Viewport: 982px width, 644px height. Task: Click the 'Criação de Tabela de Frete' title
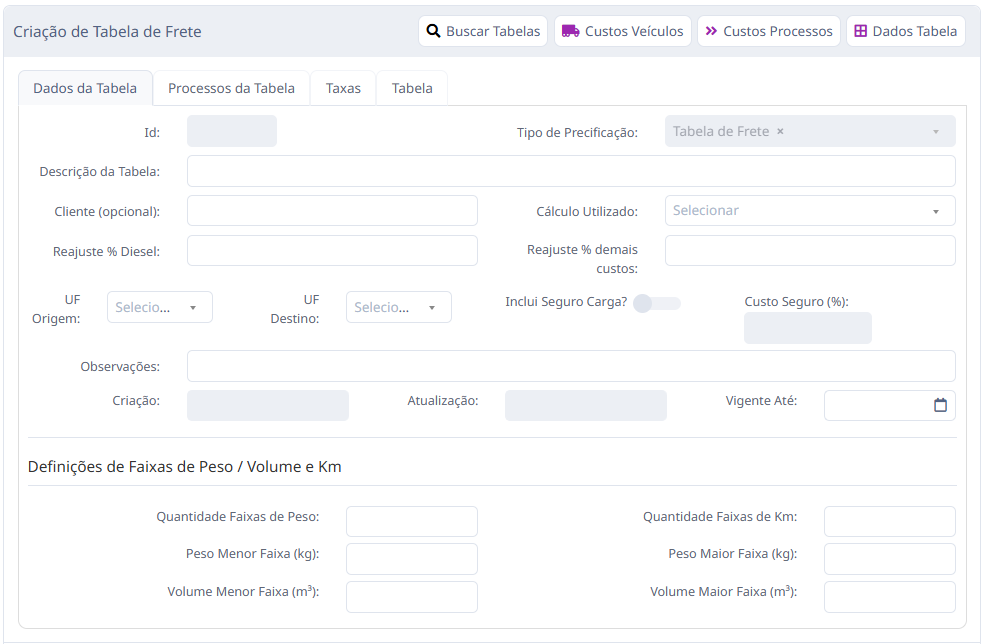pyautogui.click(x=107, y=32)
